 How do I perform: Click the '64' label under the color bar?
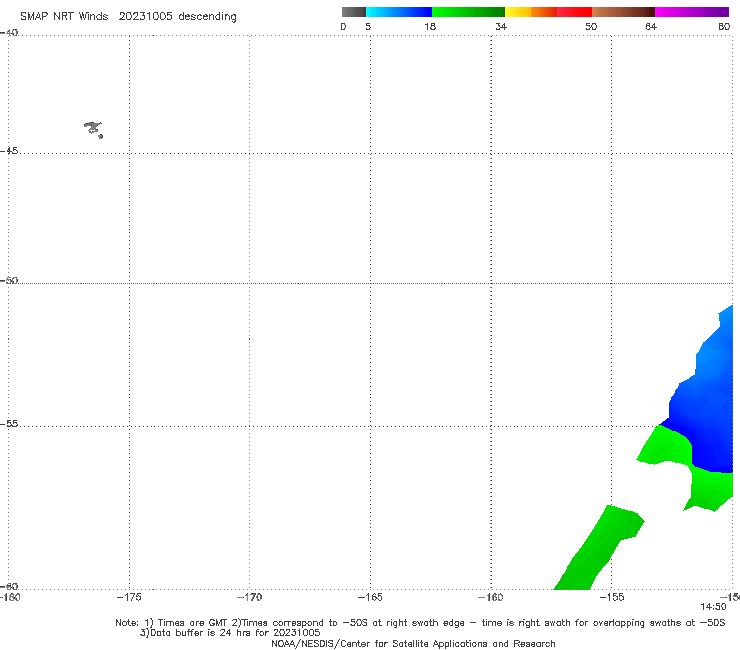click(651, 26)
